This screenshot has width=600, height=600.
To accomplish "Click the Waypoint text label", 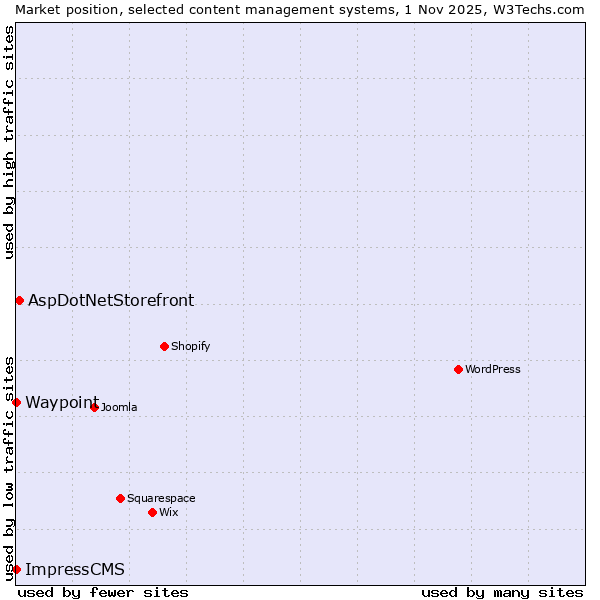I will tap(62, 402).
